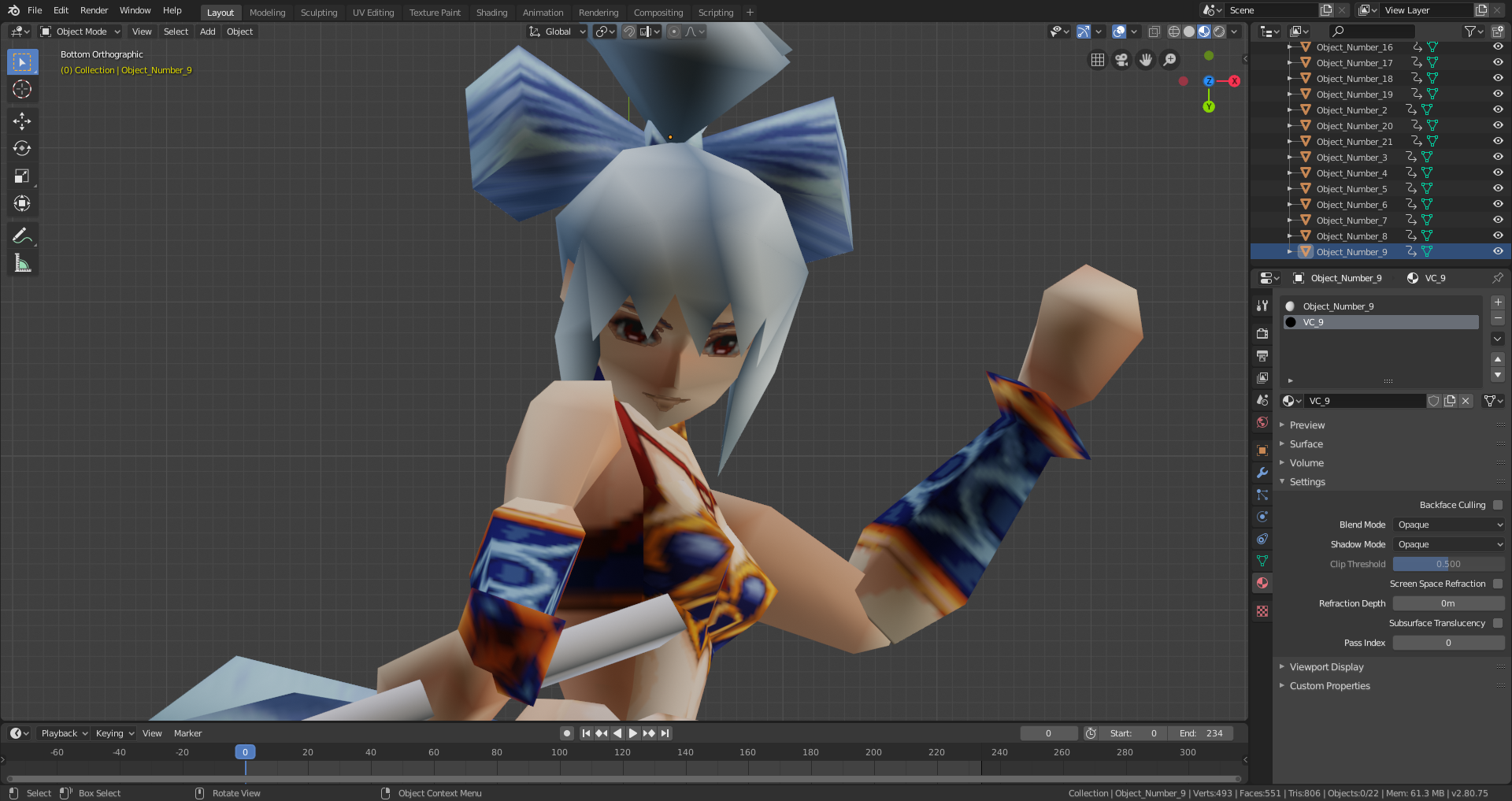Activate the 3D Cursor tool
1512x801 pixels.
[x=22, y=89]
